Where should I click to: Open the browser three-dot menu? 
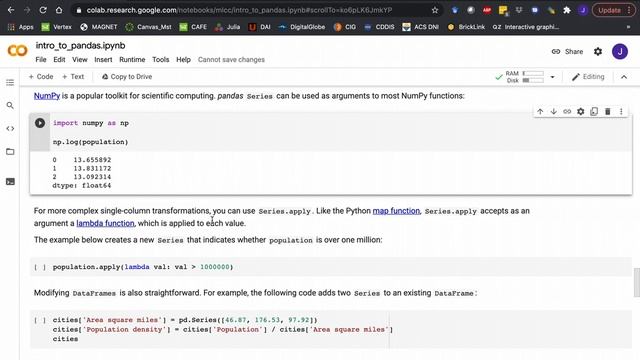coord(629,10)
